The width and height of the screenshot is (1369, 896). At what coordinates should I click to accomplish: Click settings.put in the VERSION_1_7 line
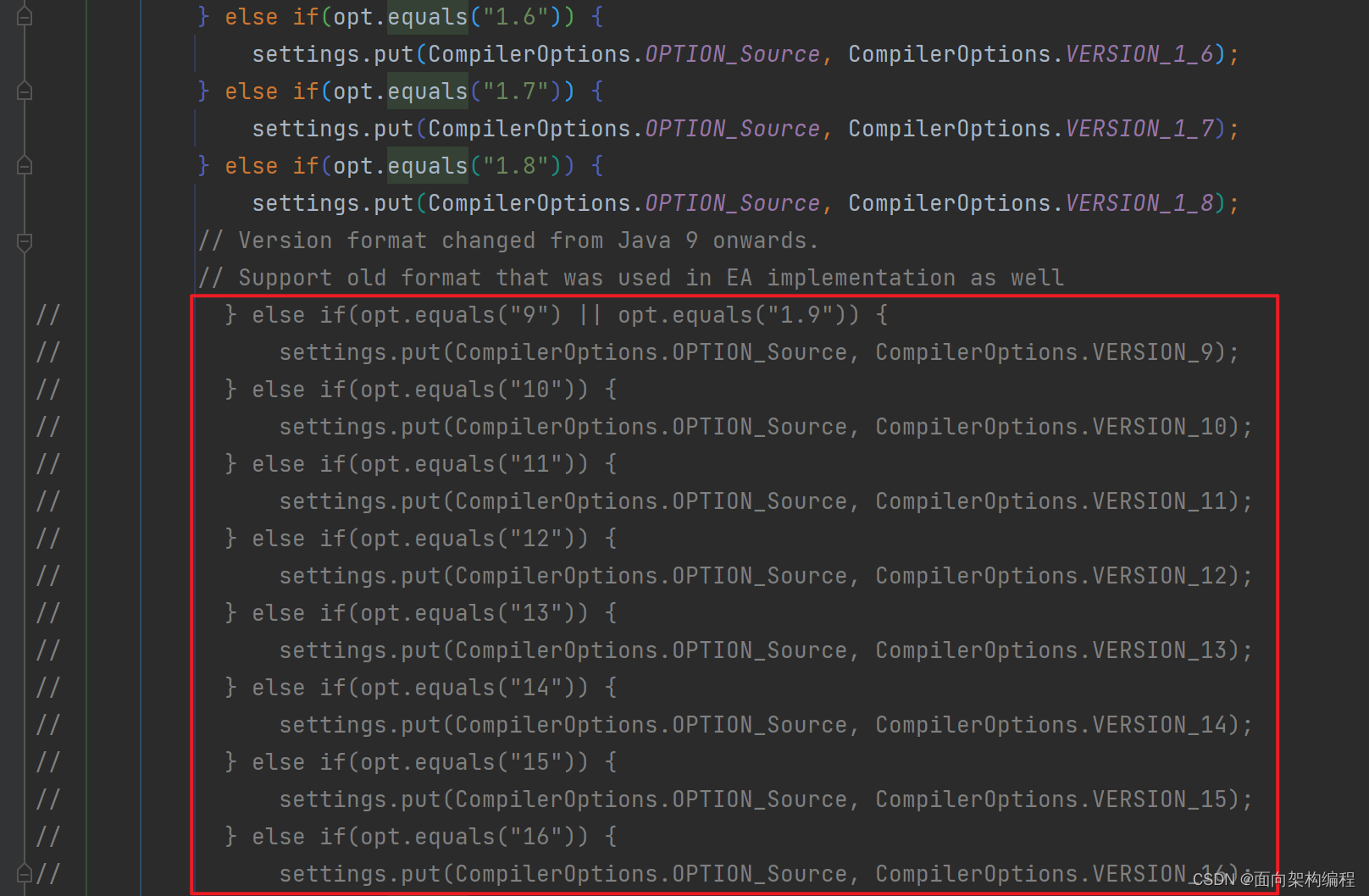[333, 129]
